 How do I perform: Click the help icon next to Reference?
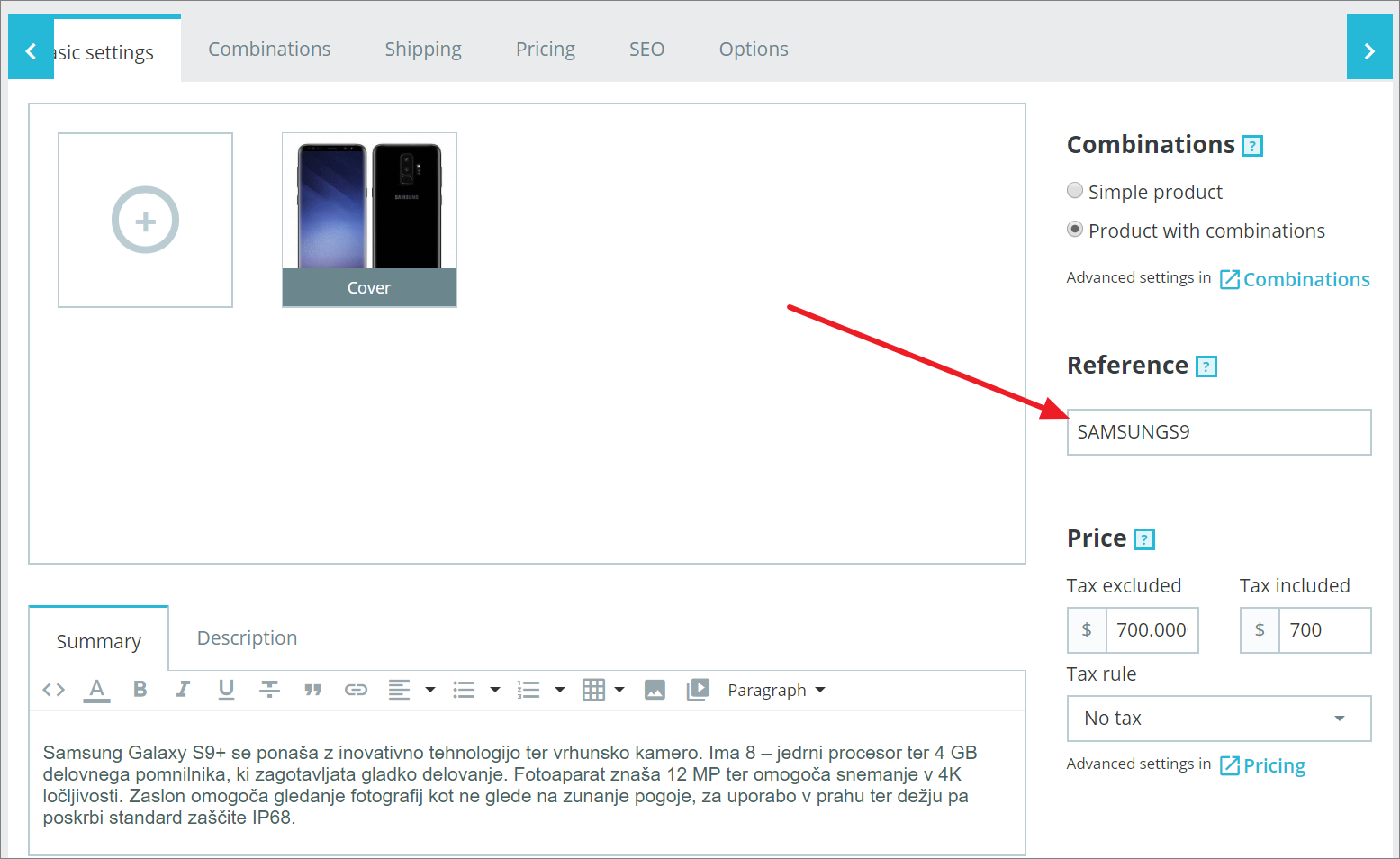click(x=1206, y=366)
